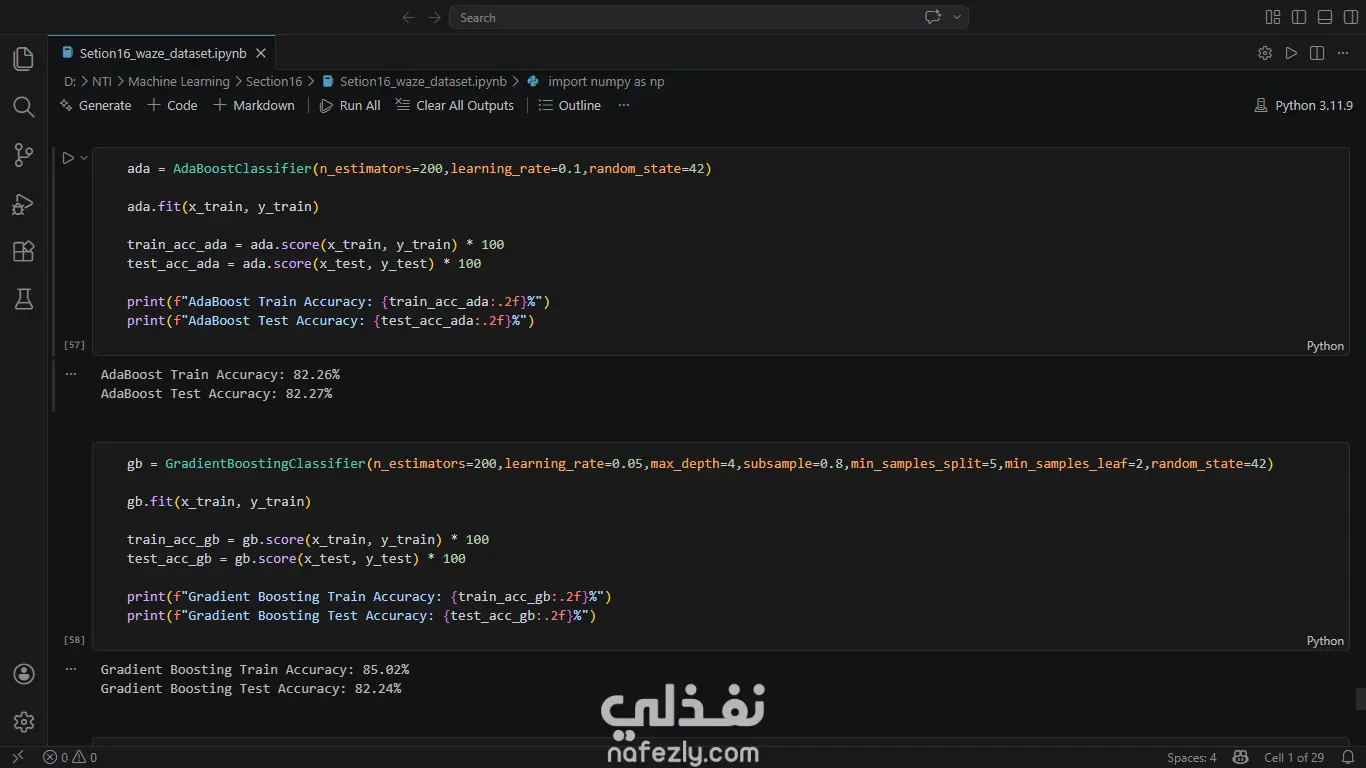
Task: Change language mode of Gradient Boosting cell (Python)
Action: coord(1325,640)
